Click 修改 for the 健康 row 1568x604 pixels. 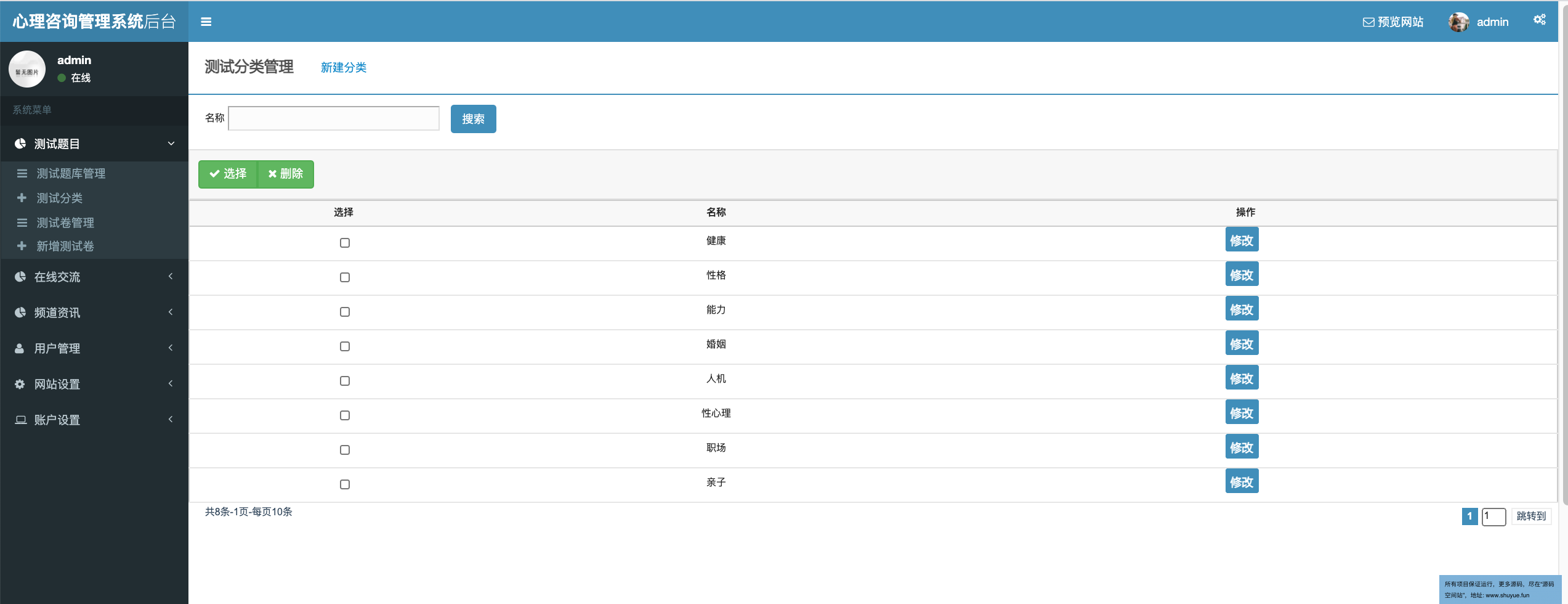[x=1242, y=240]
